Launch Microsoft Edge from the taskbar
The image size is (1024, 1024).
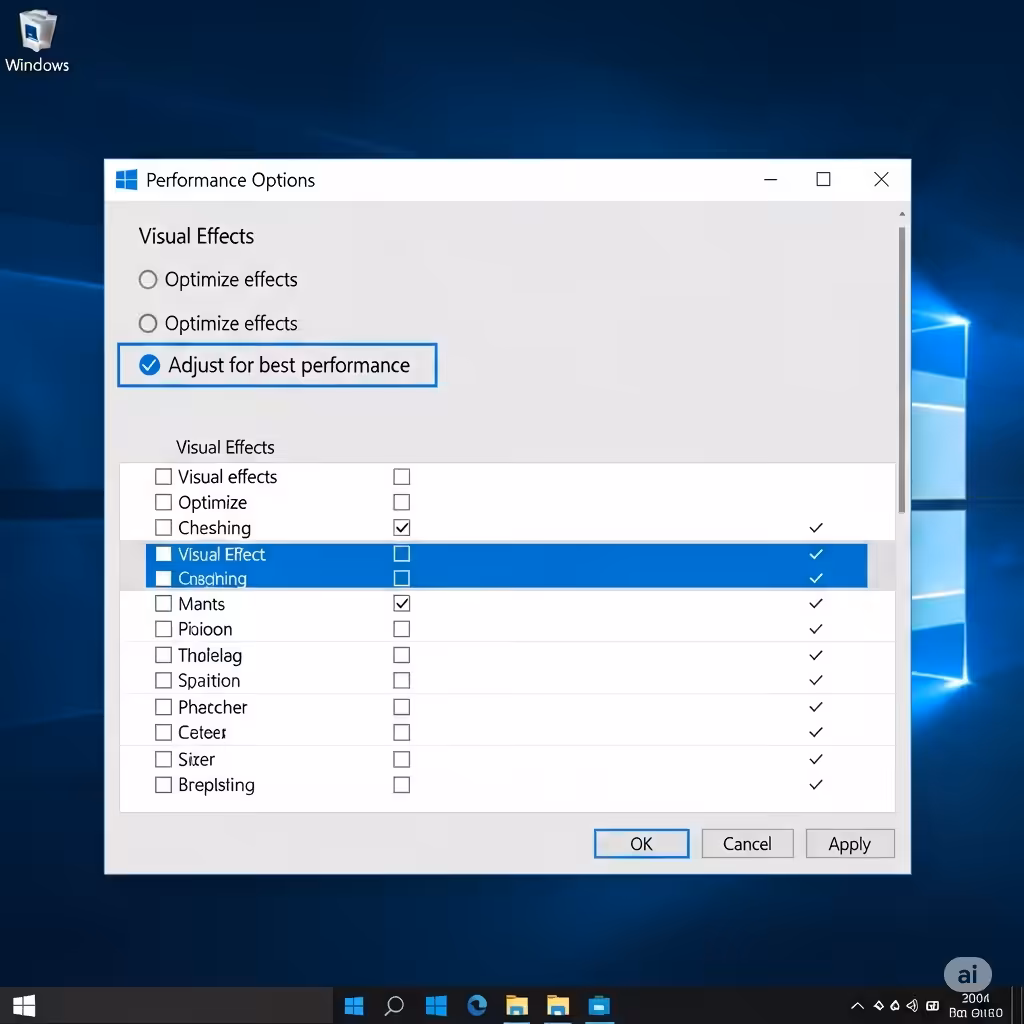tap(477, 1006)
